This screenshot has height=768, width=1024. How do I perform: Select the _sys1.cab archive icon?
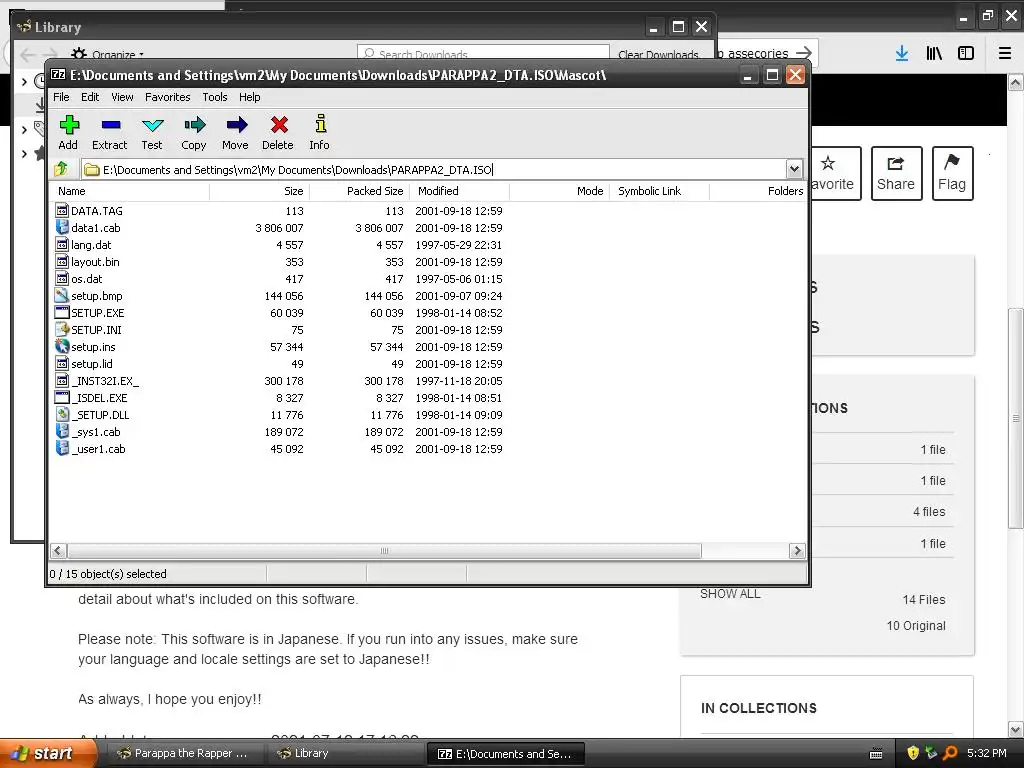62,431
